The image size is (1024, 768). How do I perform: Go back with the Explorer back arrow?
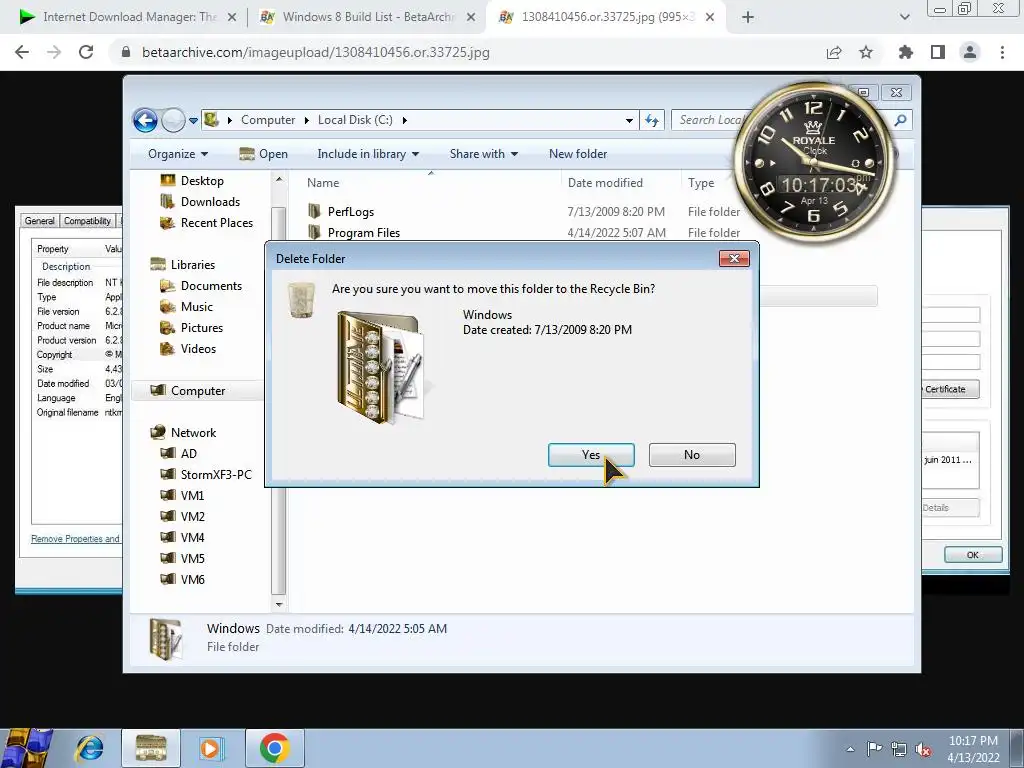pyautogui.click(x=145, y=120)
